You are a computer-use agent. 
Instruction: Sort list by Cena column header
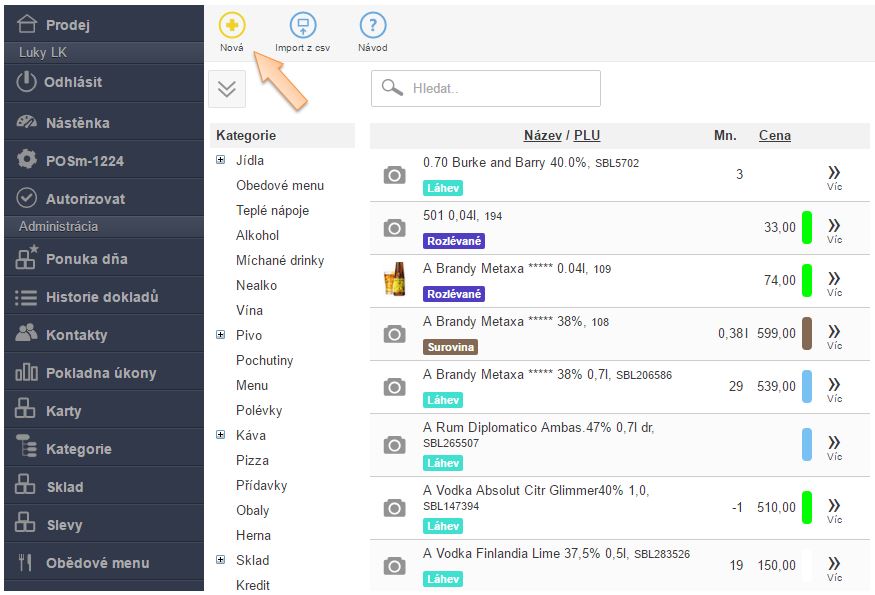pyautogui.click(x=774, y=135)
